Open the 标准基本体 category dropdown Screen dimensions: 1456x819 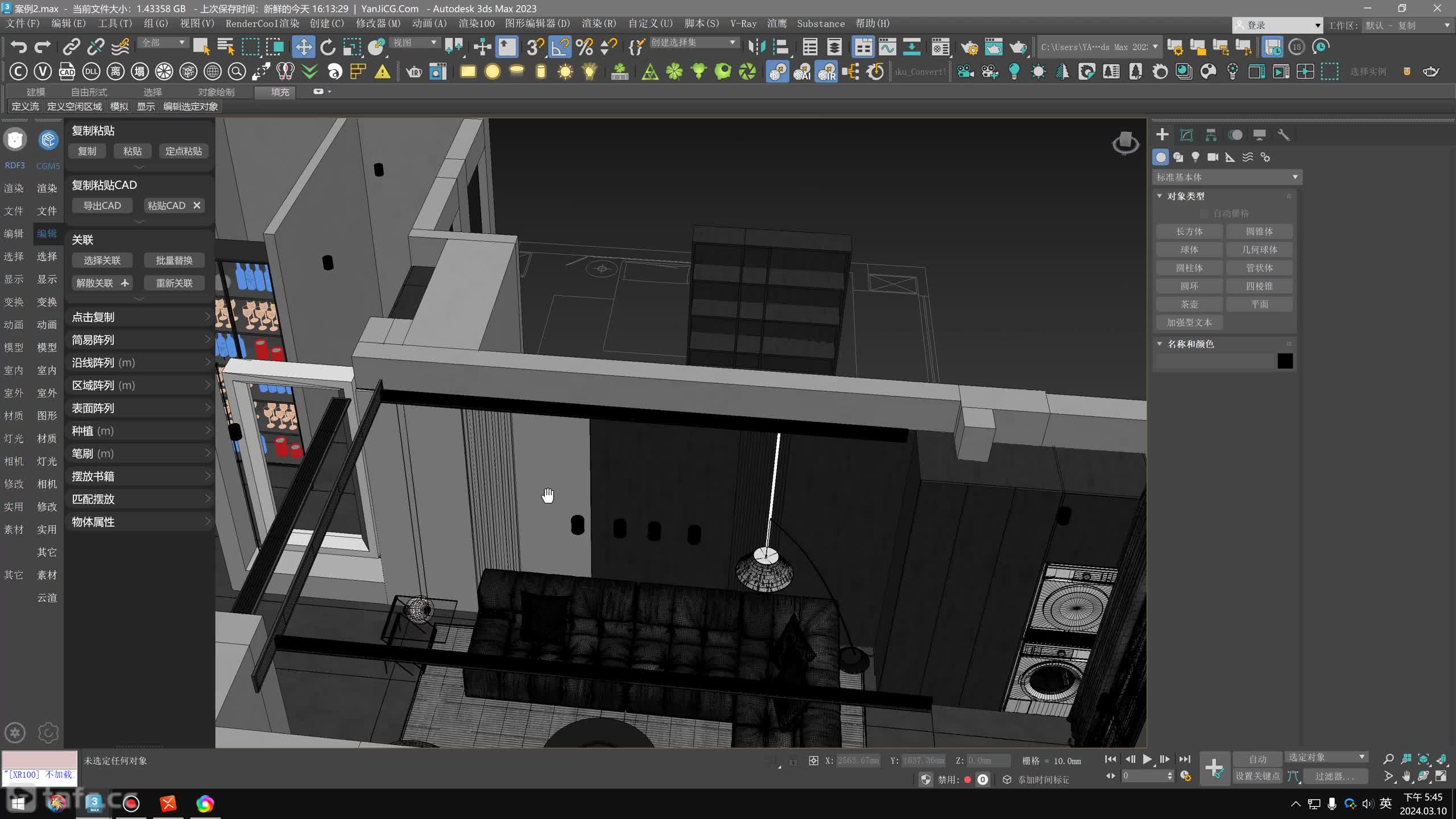tap(1227, 177)
